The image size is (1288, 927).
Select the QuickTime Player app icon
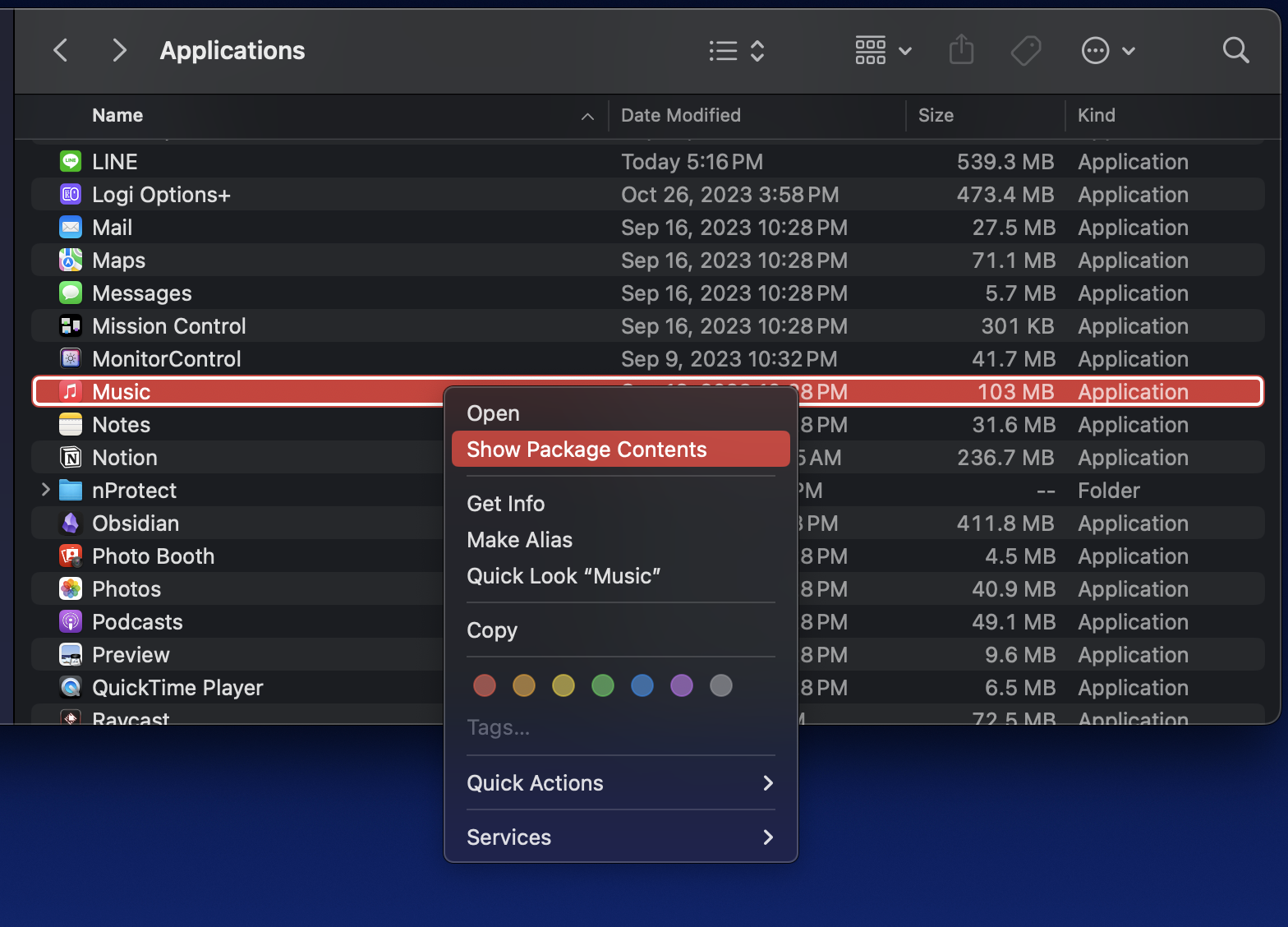[71, 687]
